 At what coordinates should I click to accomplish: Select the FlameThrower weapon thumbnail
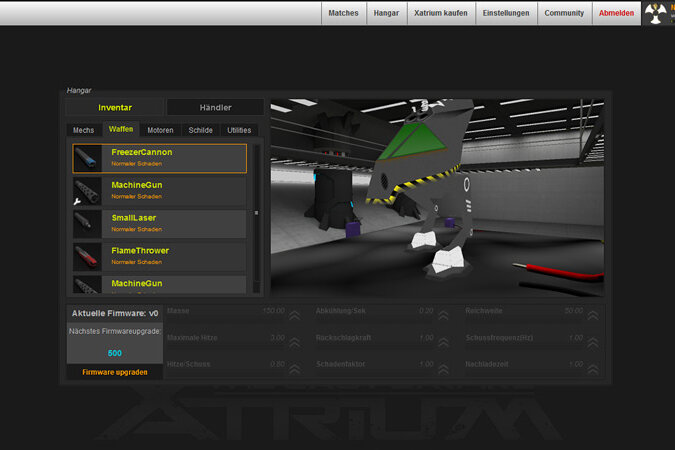coord(87,257)
